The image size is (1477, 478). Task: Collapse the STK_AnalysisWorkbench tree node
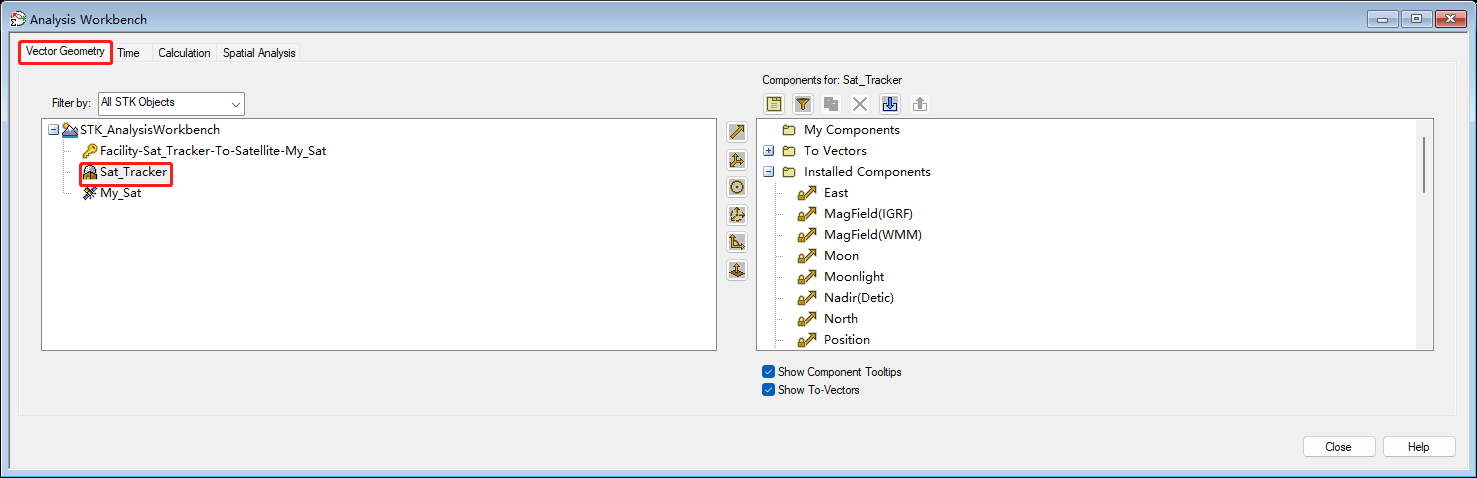(x=54, y=130)
